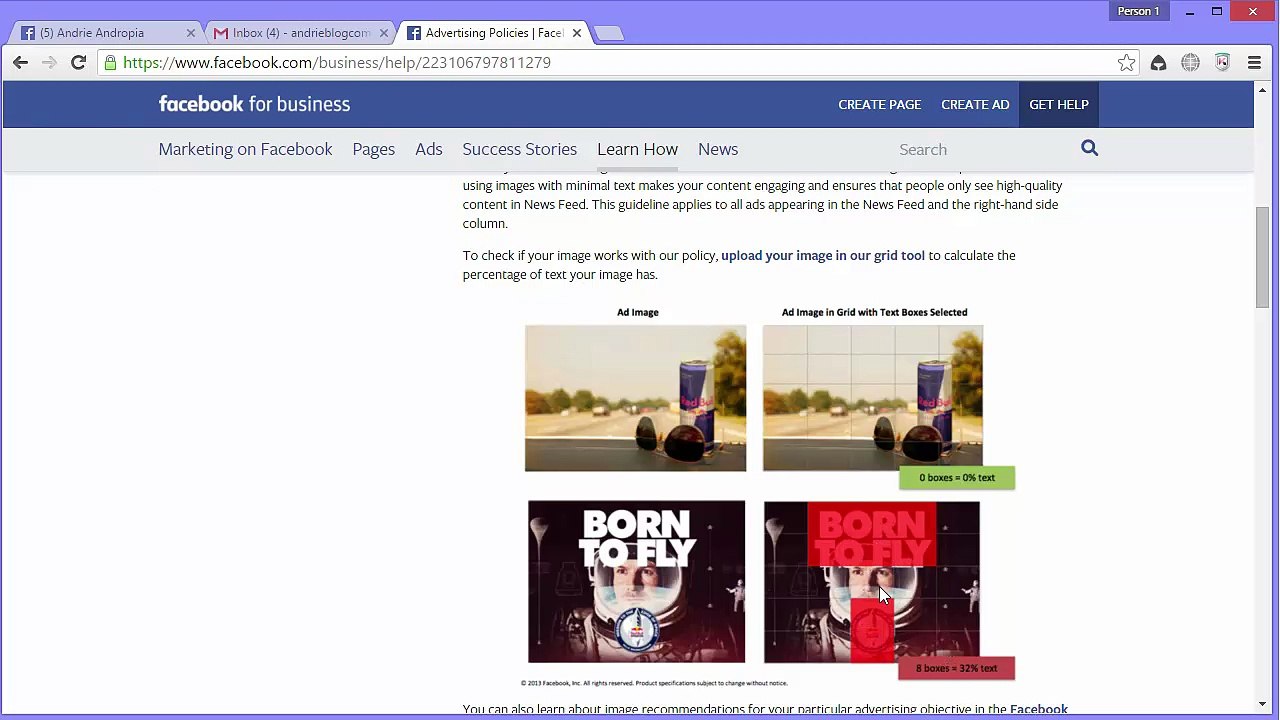
Task: Open the News menu item
Action: coord(718,149)
